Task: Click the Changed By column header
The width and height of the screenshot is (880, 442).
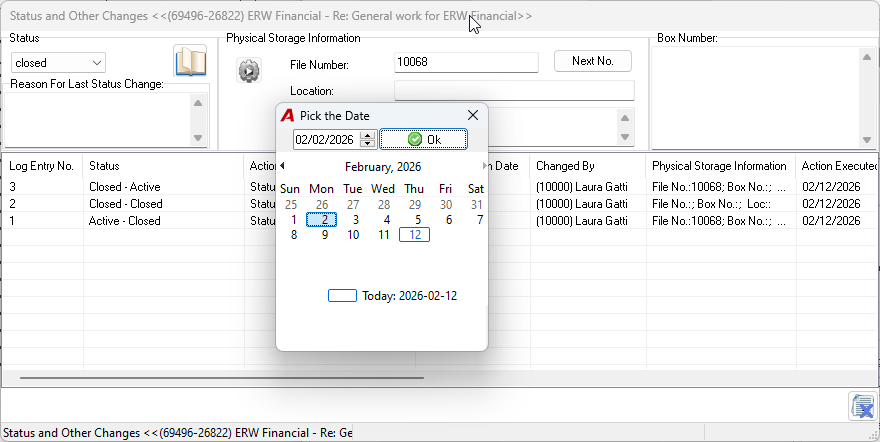Action: click(588, 166)
